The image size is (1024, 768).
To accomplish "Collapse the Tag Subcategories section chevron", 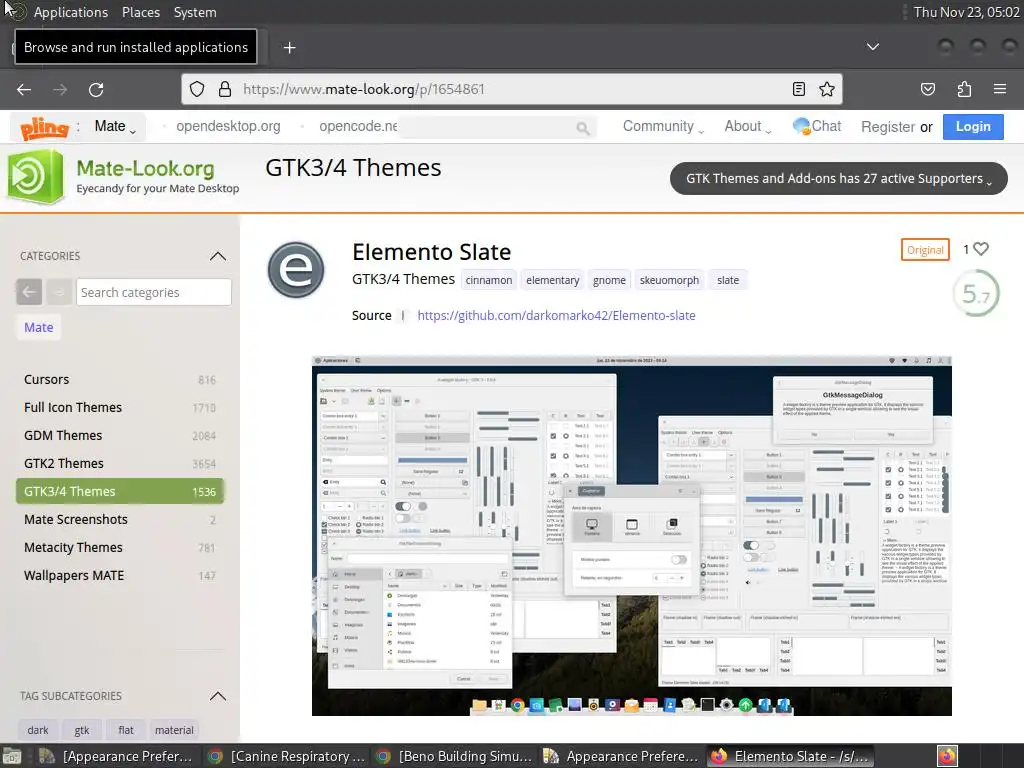I will click(217, 696).
